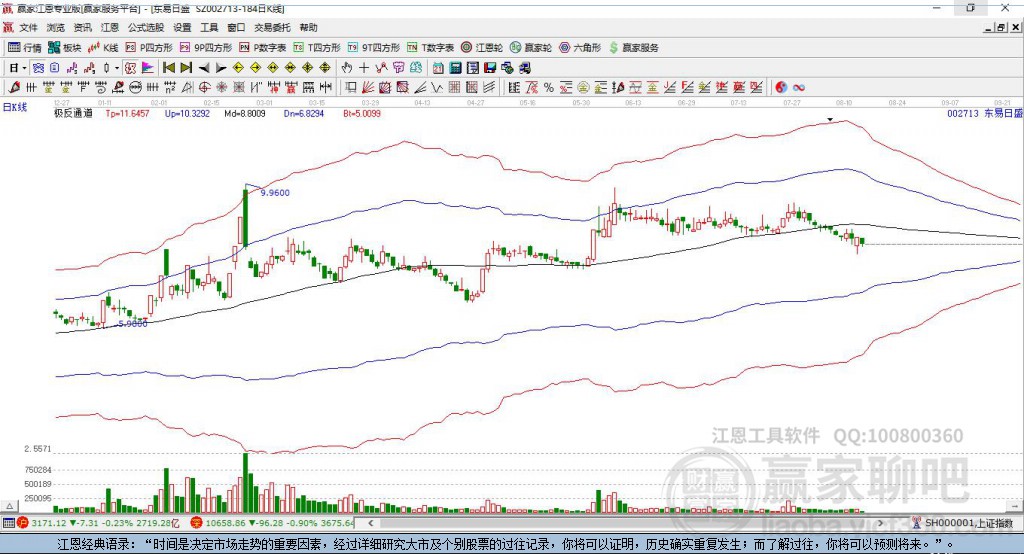Click the 极反通道 indicator name
Image resolution: width=1024 pixels, height=554 pixels.
(x=73, y=114)
